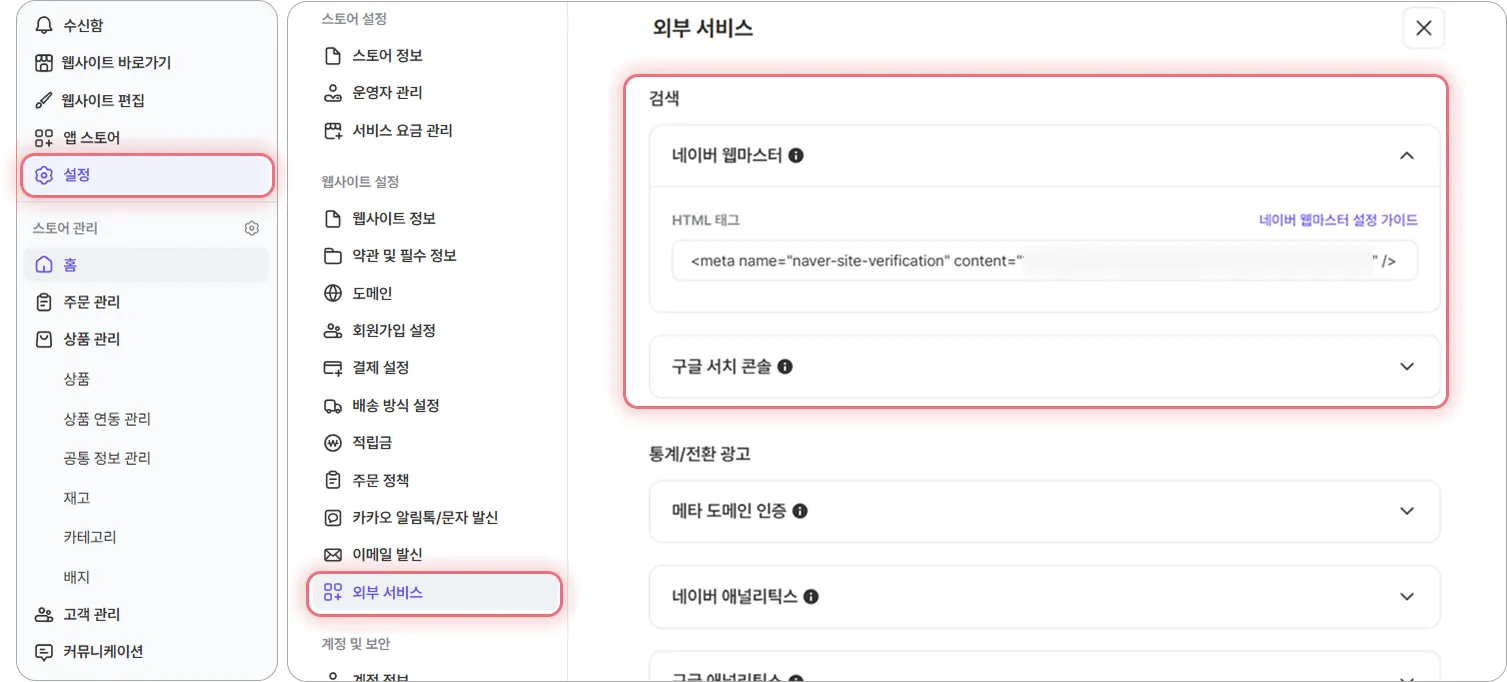This screenshot has height=682, width=1507.
Task: Click the 웹사이트 편집 brush icon
Action: (x=44, y=100)
